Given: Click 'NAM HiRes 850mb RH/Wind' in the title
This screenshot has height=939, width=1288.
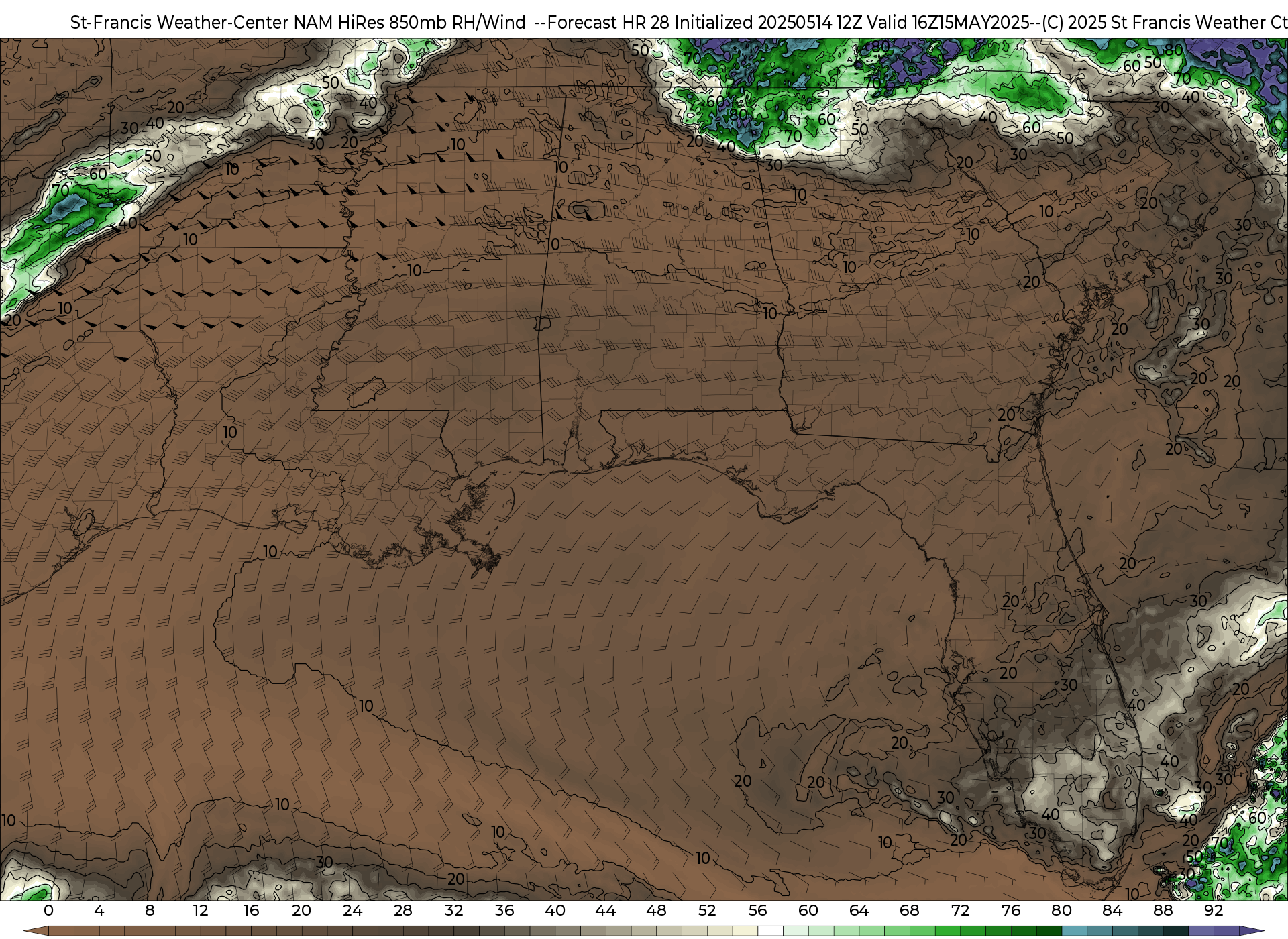Looking at the screenshot, I should click(410, 23).
